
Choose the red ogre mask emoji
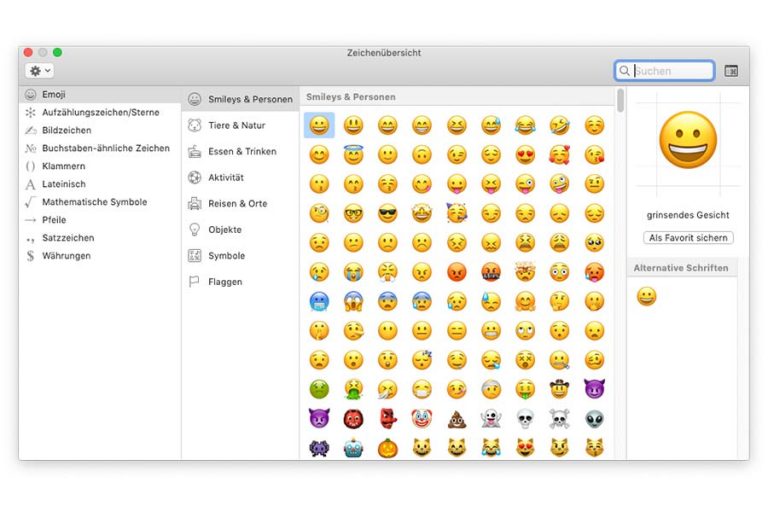pos(353,419)
